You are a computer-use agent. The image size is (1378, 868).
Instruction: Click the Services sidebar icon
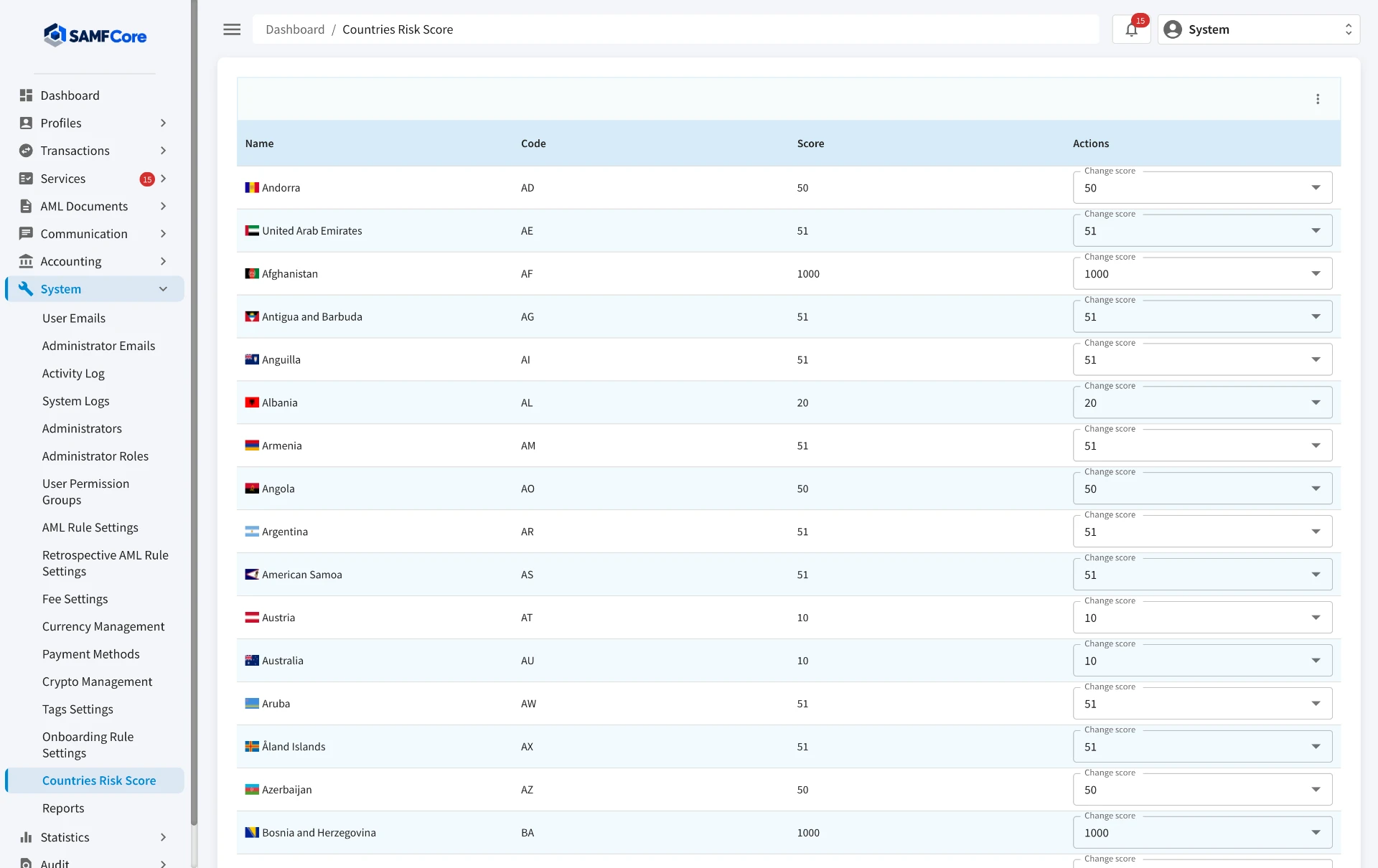click(26, 179)
